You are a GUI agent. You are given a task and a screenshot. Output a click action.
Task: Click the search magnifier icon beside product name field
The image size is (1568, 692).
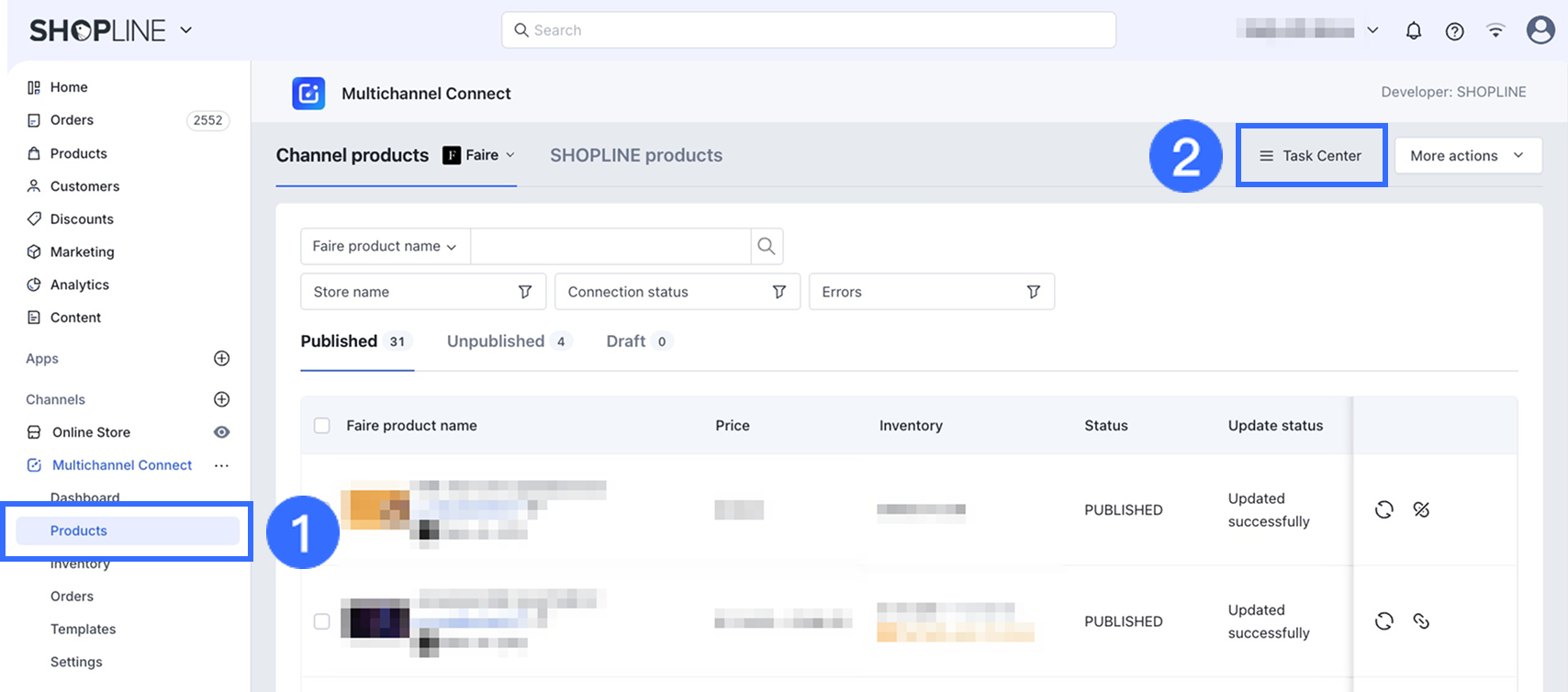766,246
